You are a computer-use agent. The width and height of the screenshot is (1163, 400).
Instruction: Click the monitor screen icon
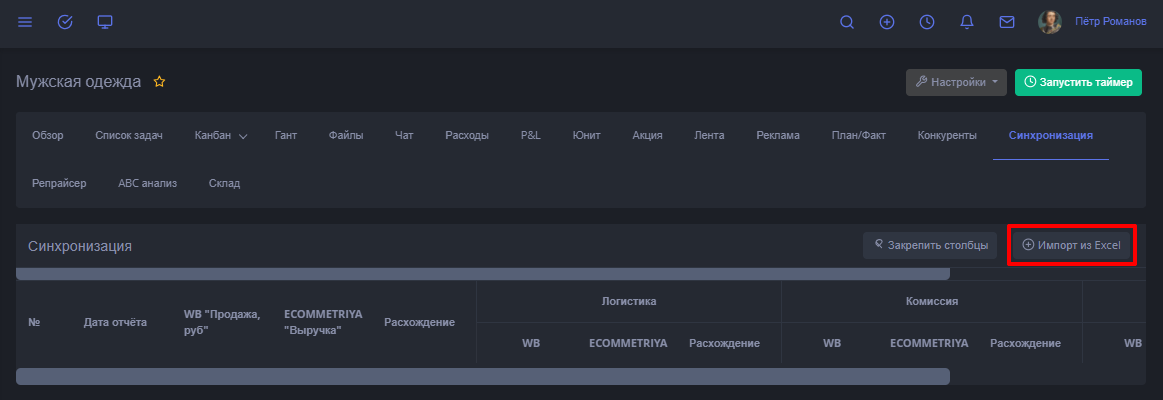tap(105, 22)
